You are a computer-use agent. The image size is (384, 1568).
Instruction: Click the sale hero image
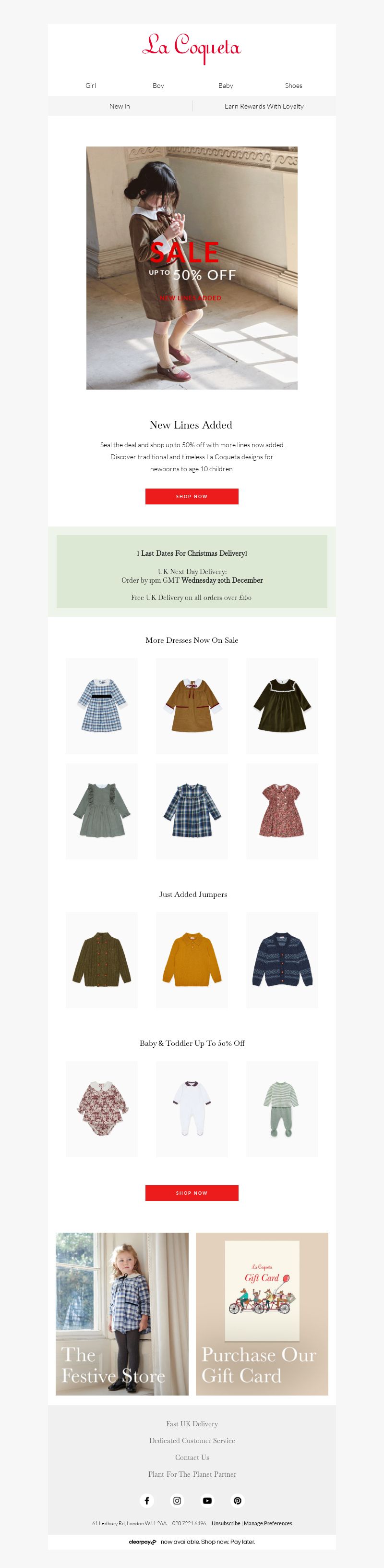[192, 268]
